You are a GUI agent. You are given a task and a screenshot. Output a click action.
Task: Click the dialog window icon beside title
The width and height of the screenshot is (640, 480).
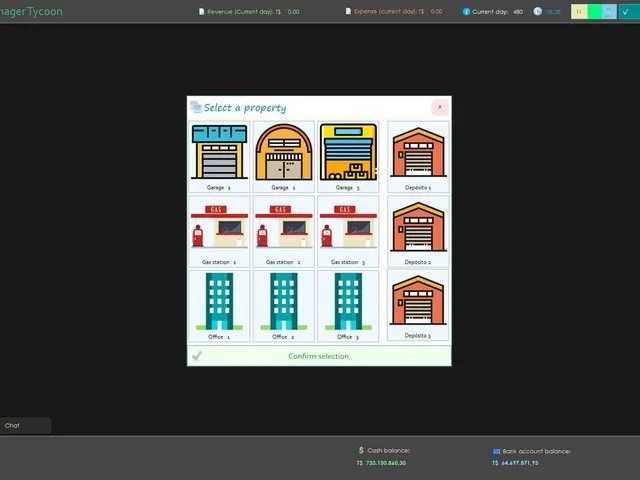pyautogui.click(x=196, y=107)
